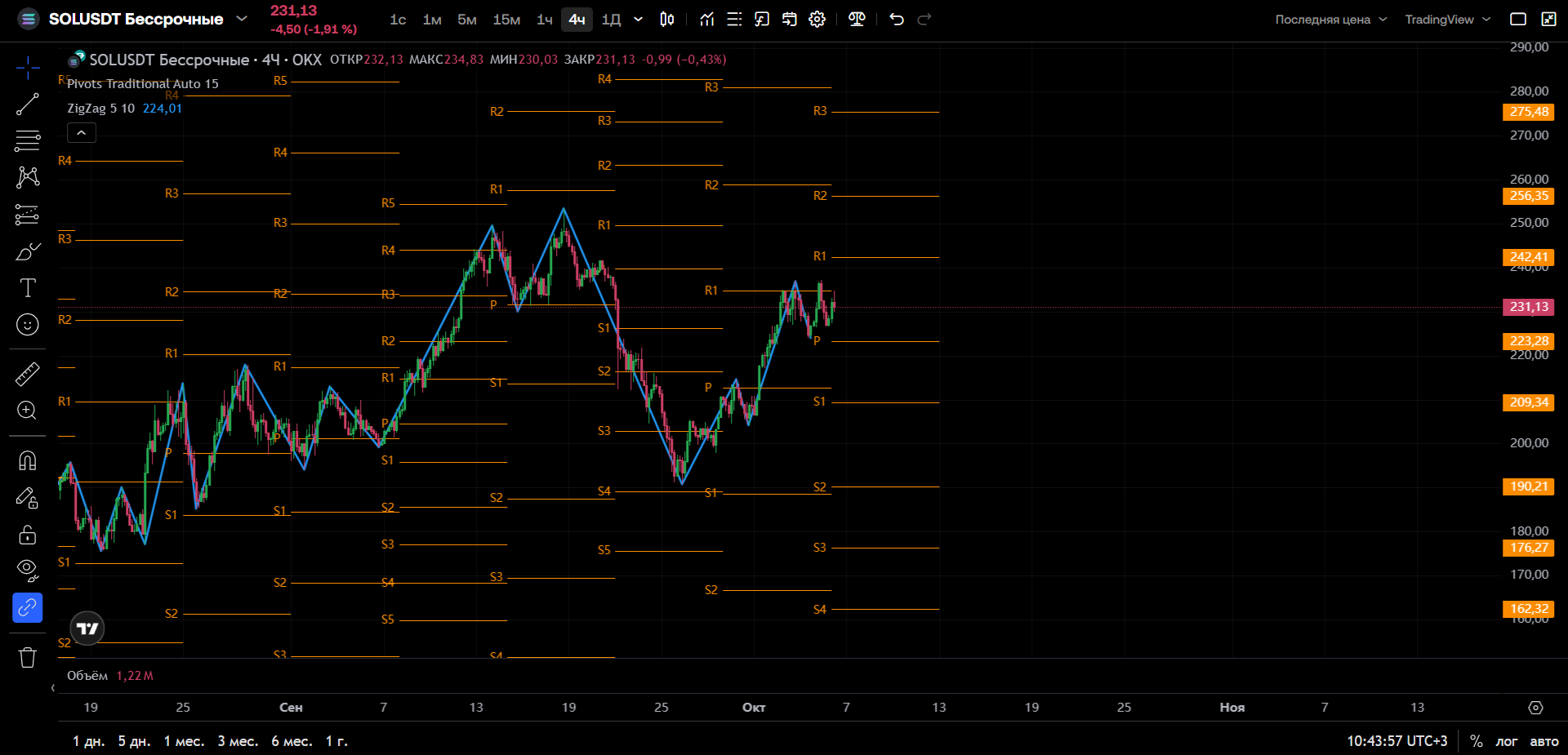This screenshot has width=1568, height=755.
Task: Open the Fibonacci retracement tools
Action: pyautogui.click(x=28, y=141)
